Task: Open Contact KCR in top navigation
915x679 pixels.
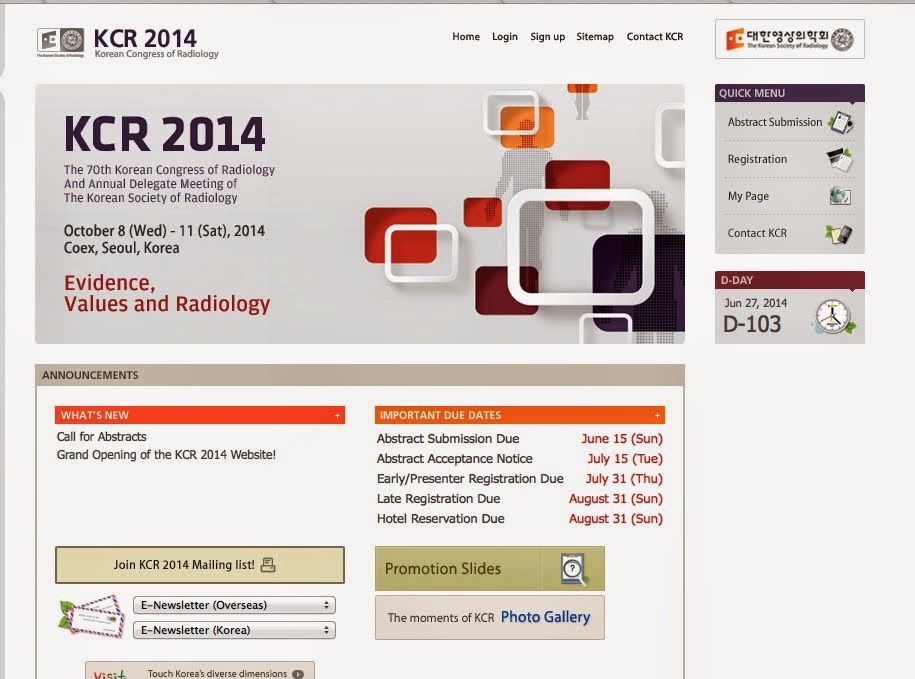Action: click(x=655, y=37)
